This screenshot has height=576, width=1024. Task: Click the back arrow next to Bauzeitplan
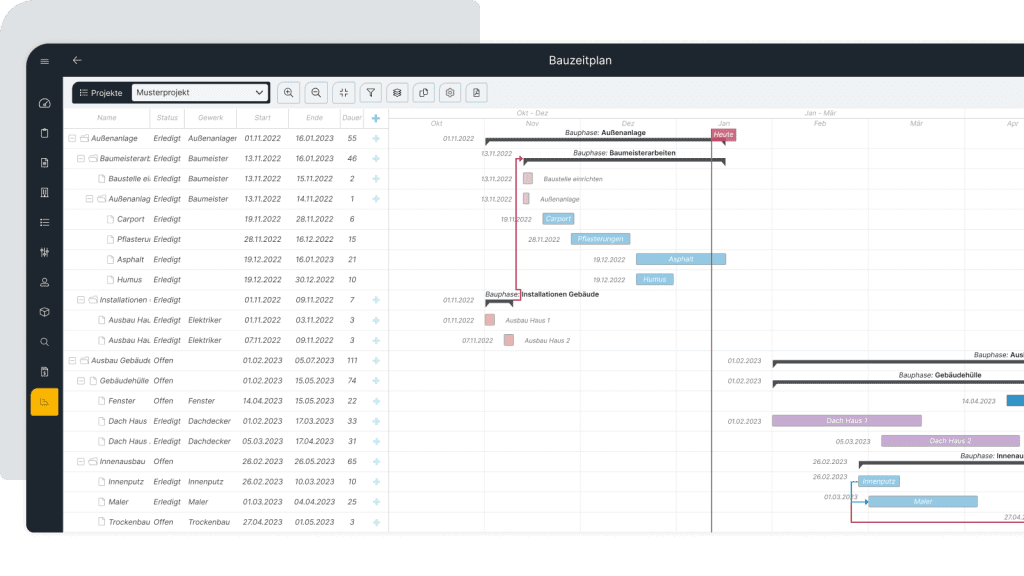tap(78, 60)
